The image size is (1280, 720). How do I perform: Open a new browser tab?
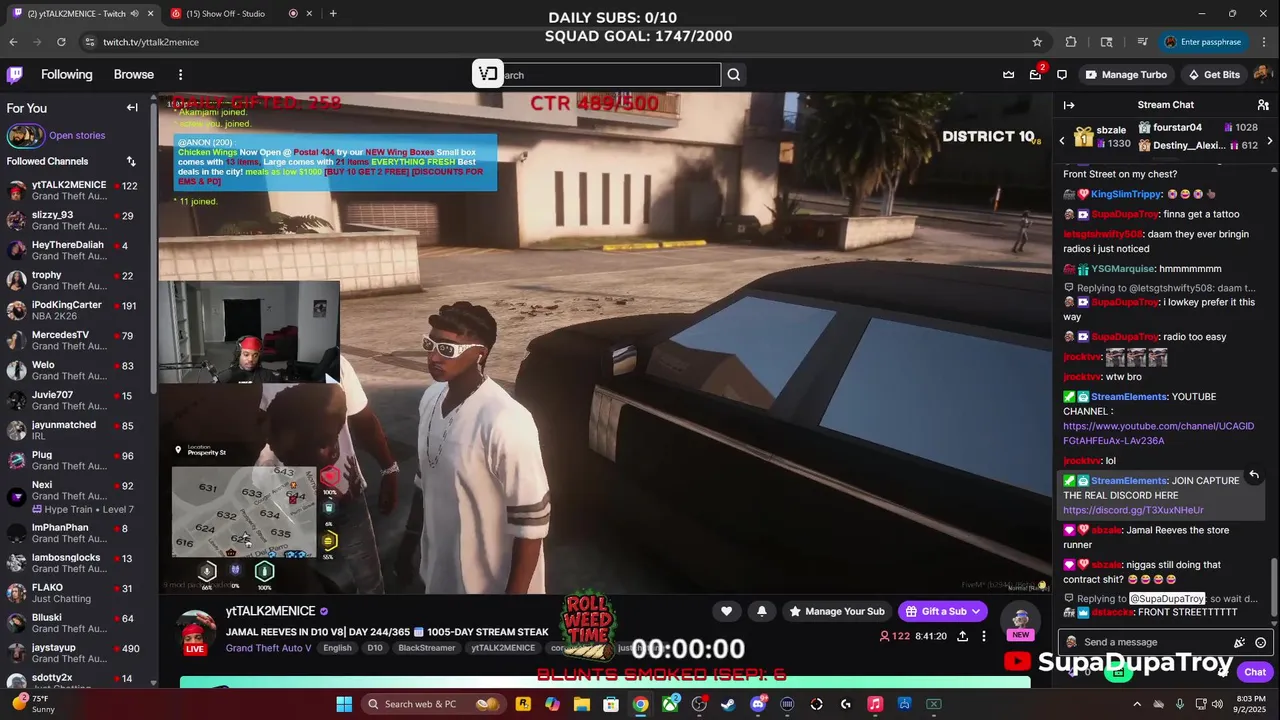[333, 13]
